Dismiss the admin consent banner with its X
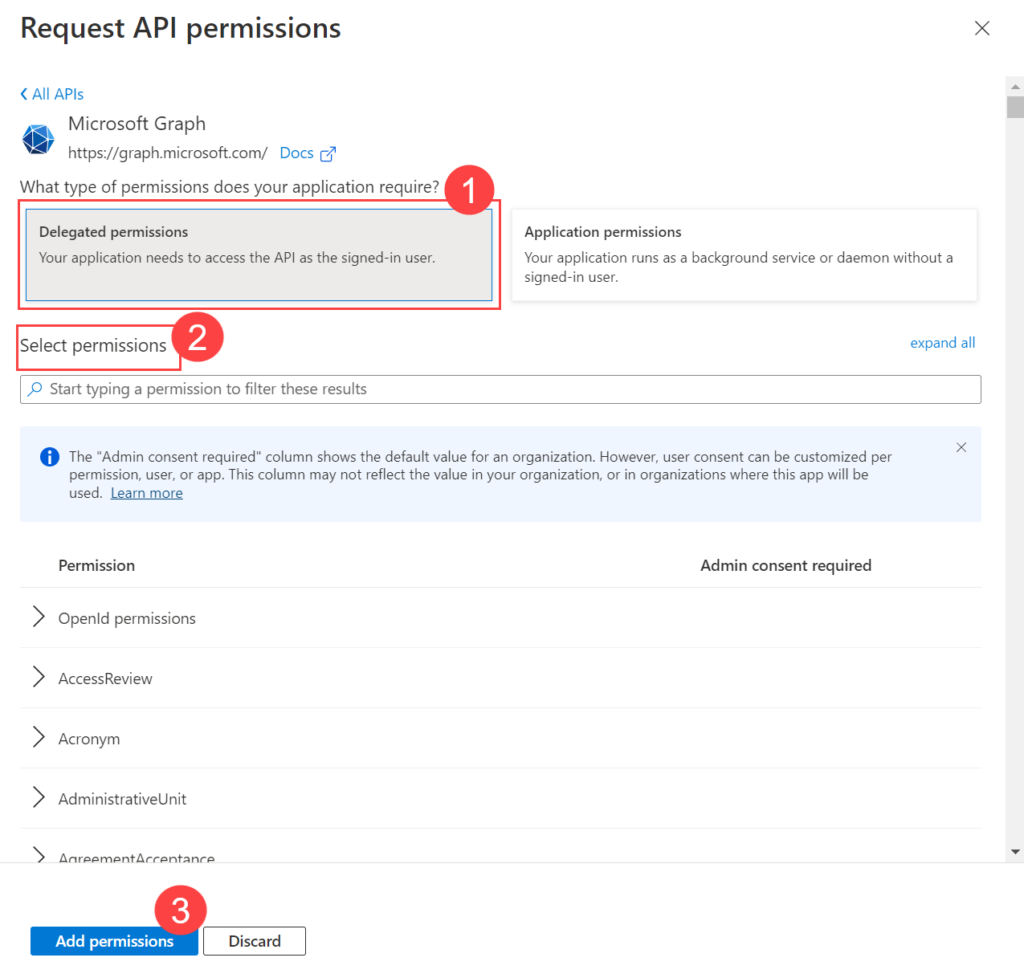The height and width of the screenshot is (978, 1024). tap(961, 447)
